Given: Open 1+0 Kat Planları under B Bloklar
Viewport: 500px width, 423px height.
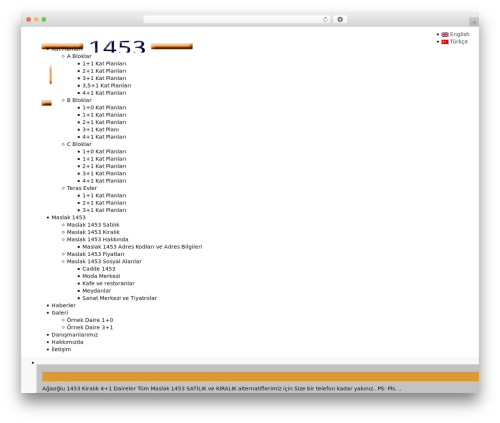Looking at the screenshot, I should [104, 108].
